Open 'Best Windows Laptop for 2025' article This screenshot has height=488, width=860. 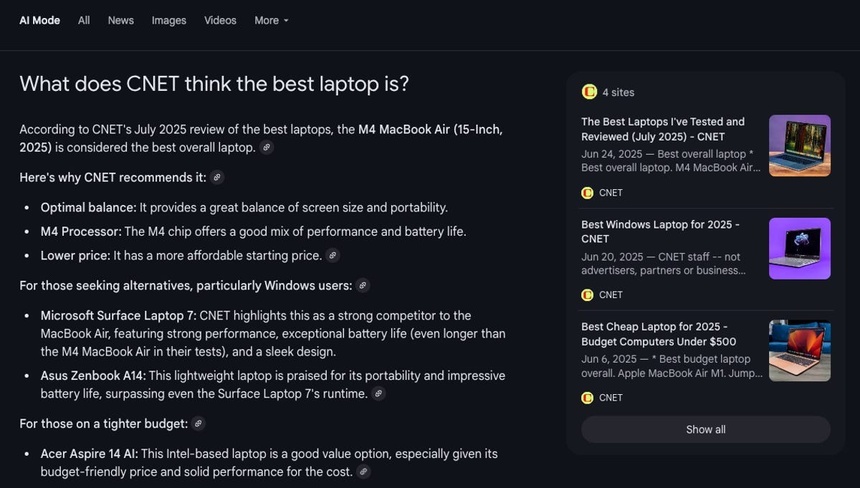pos(658,231)
